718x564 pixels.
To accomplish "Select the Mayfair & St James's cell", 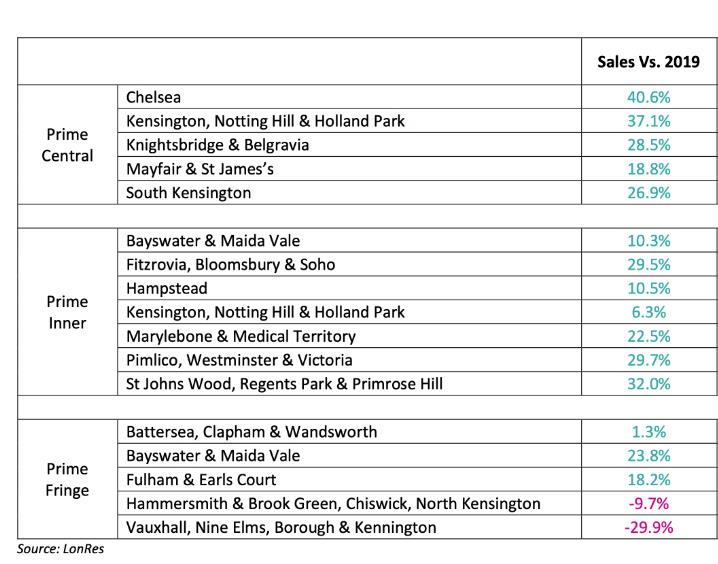I will pyautogui.click(x=199, y=169).
